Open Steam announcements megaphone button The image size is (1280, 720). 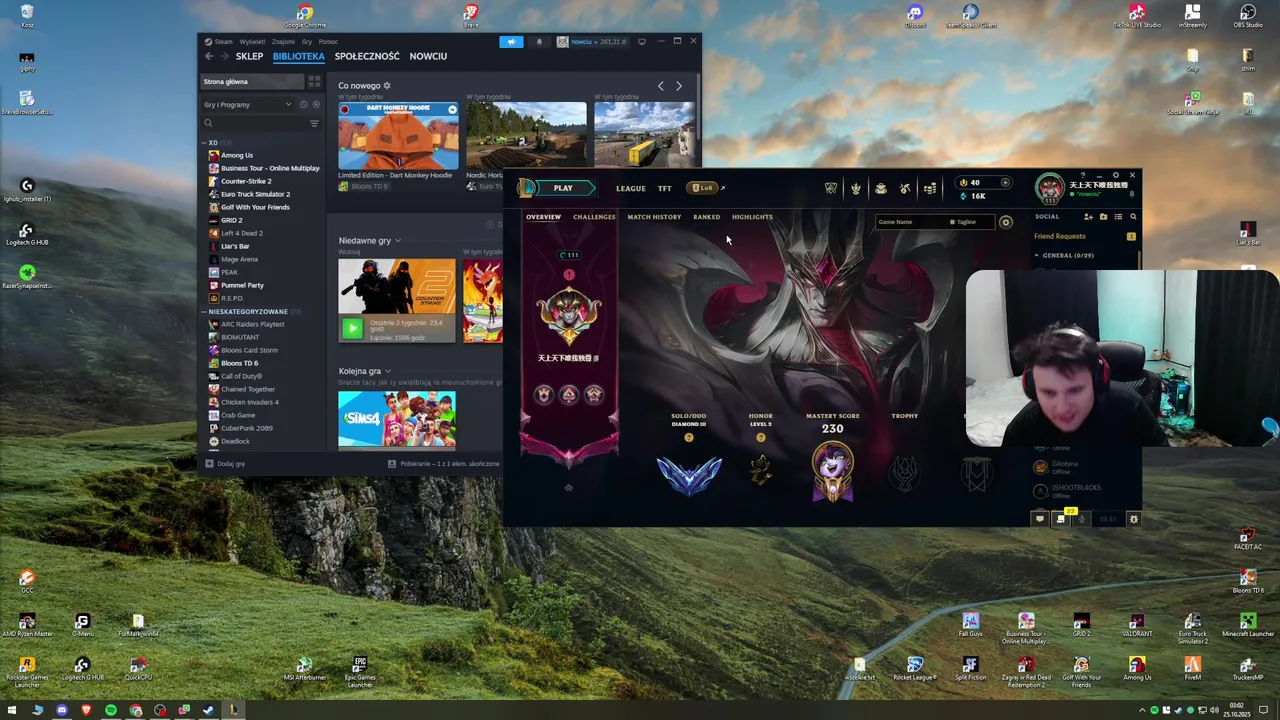[x=511, y=42]
